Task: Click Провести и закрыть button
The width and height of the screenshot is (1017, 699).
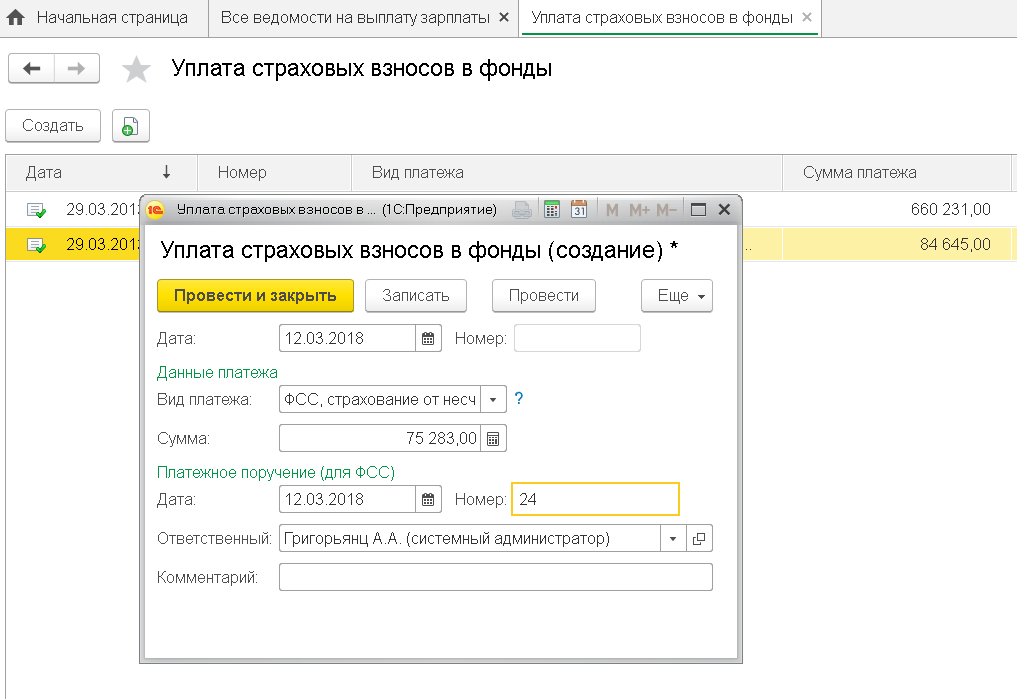Action: click(256, 296)
